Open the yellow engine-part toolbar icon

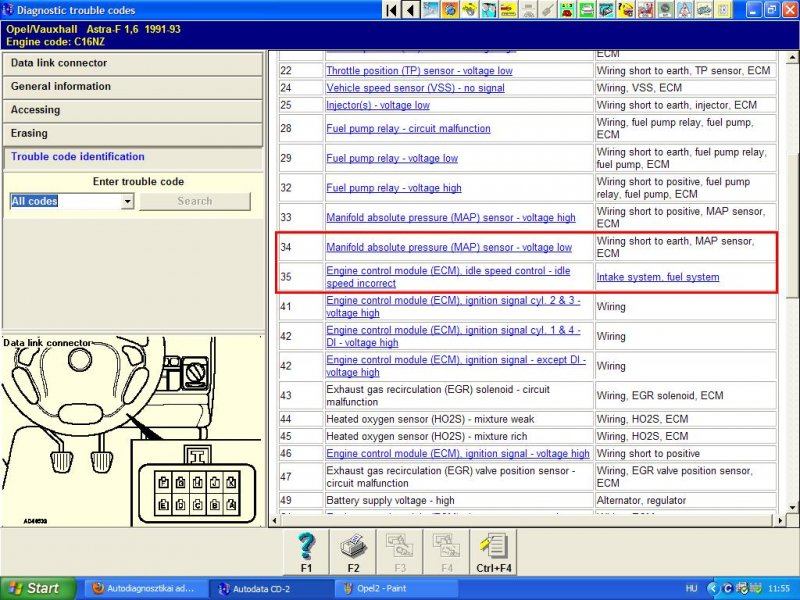pos(469,10)
